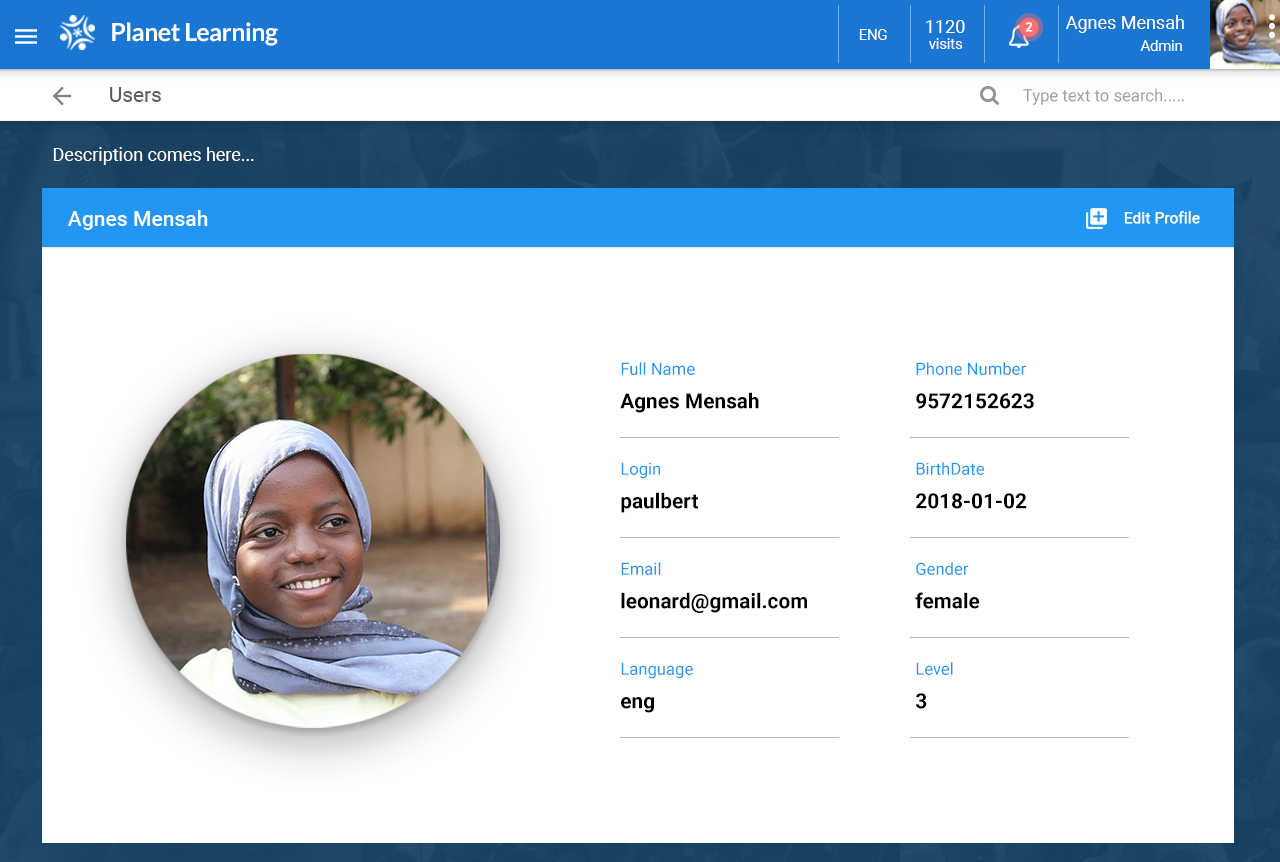Click the Users page title

(x=134, y=95)
